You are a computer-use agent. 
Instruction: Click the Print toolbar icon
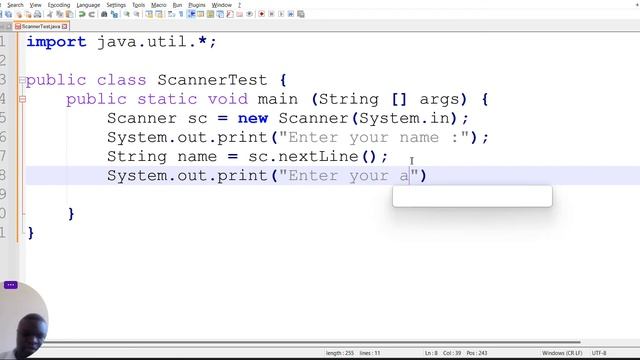(37, 14)
